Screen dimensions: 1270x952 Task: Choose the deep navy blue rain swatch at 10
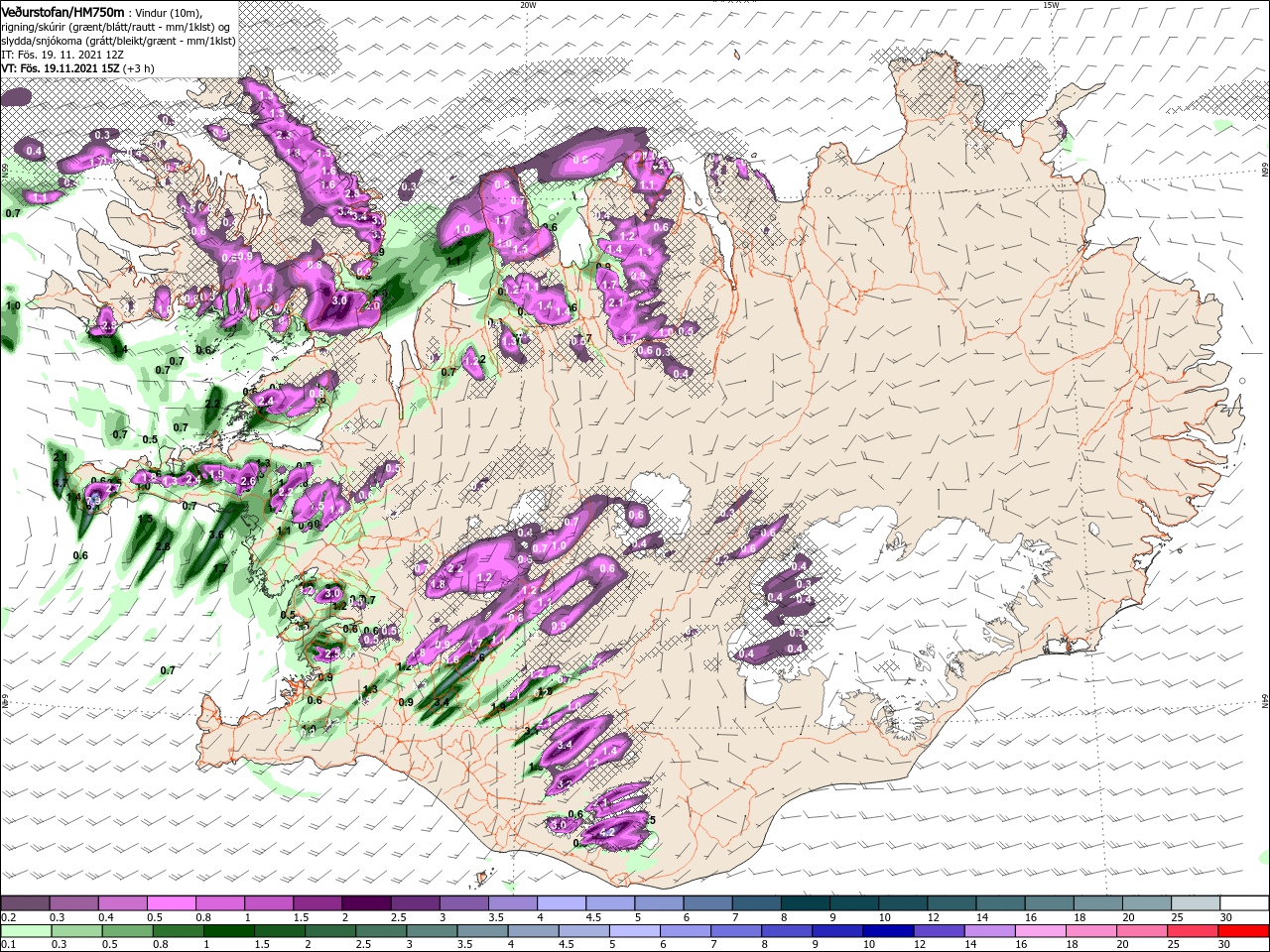(888, 930)
